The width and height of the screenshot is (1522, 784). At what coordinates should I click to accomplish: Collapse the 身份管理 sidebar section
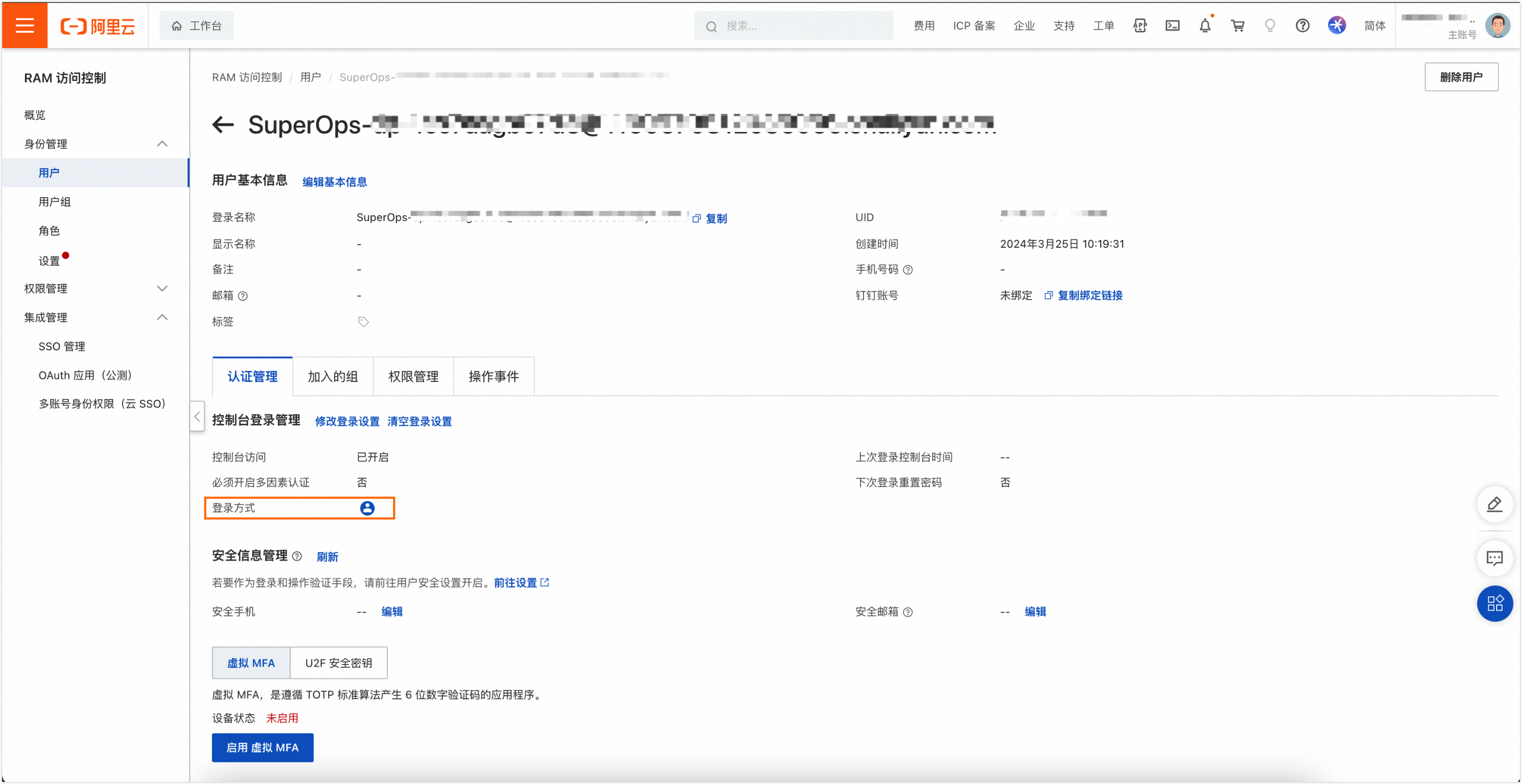162,144
